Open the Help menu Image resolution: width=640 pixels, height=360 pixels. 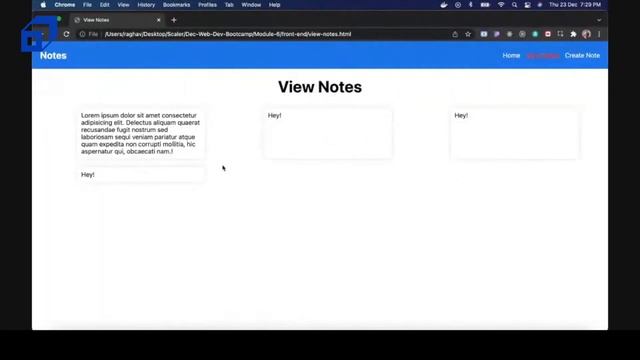[x=274, y=5]
